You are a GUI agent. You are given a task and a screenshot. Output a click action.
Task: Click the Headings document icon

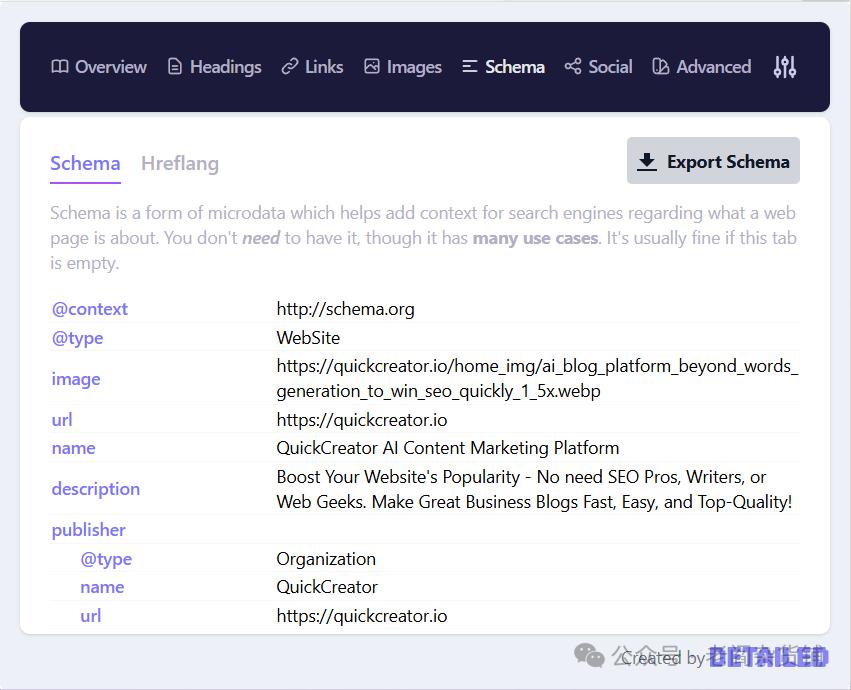click(x=175, y=67)
